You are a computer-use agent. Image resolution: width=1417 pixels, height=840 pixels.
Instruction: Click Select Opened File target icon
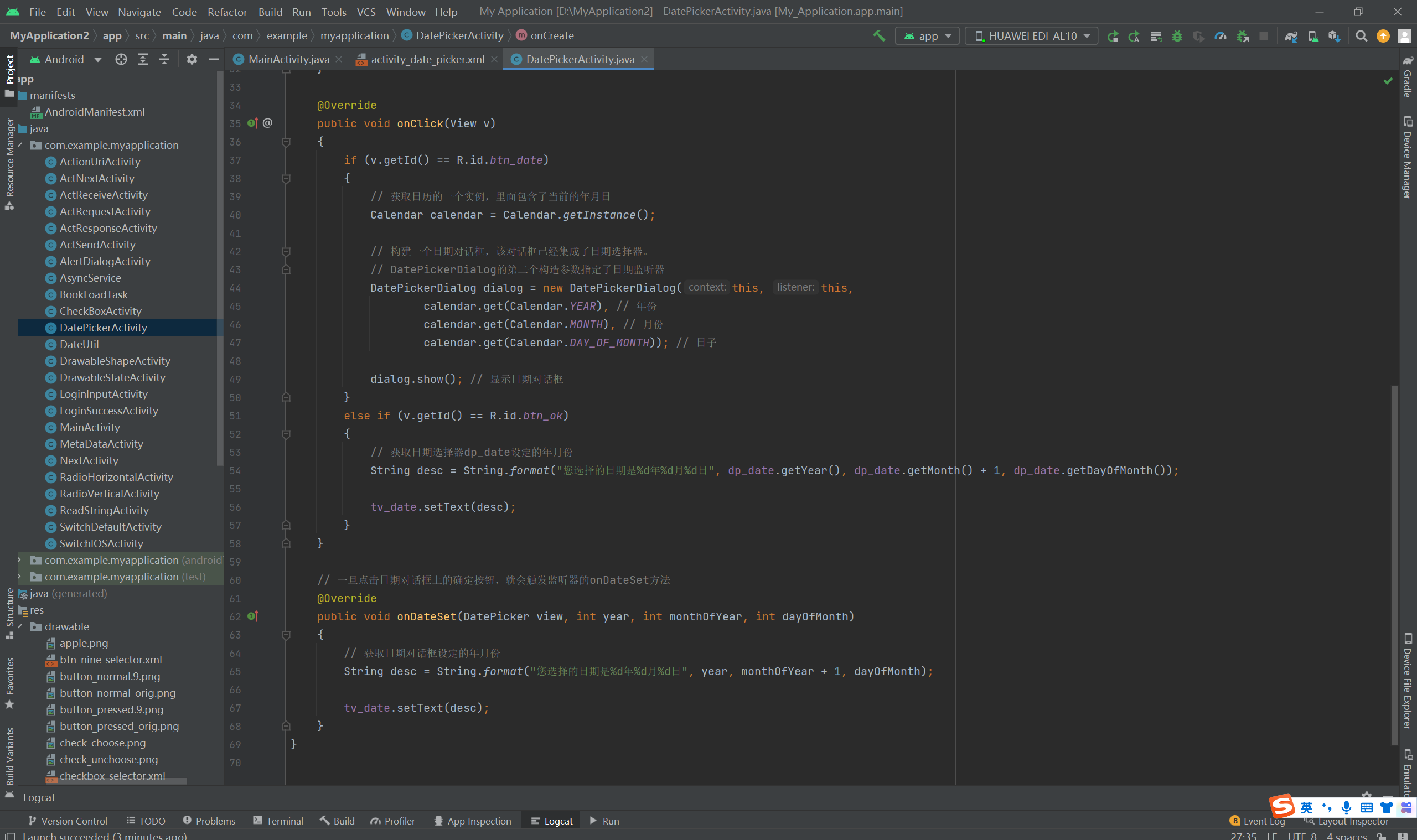coord(121,59)
